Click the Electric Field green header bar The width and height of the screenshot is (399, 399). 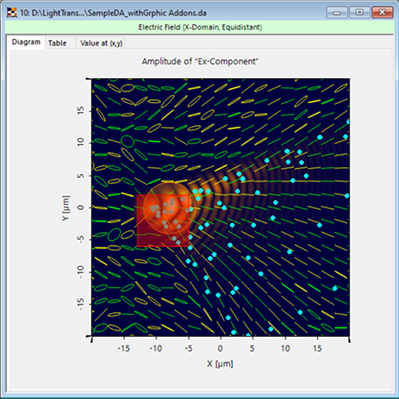[x=200, y=27]
